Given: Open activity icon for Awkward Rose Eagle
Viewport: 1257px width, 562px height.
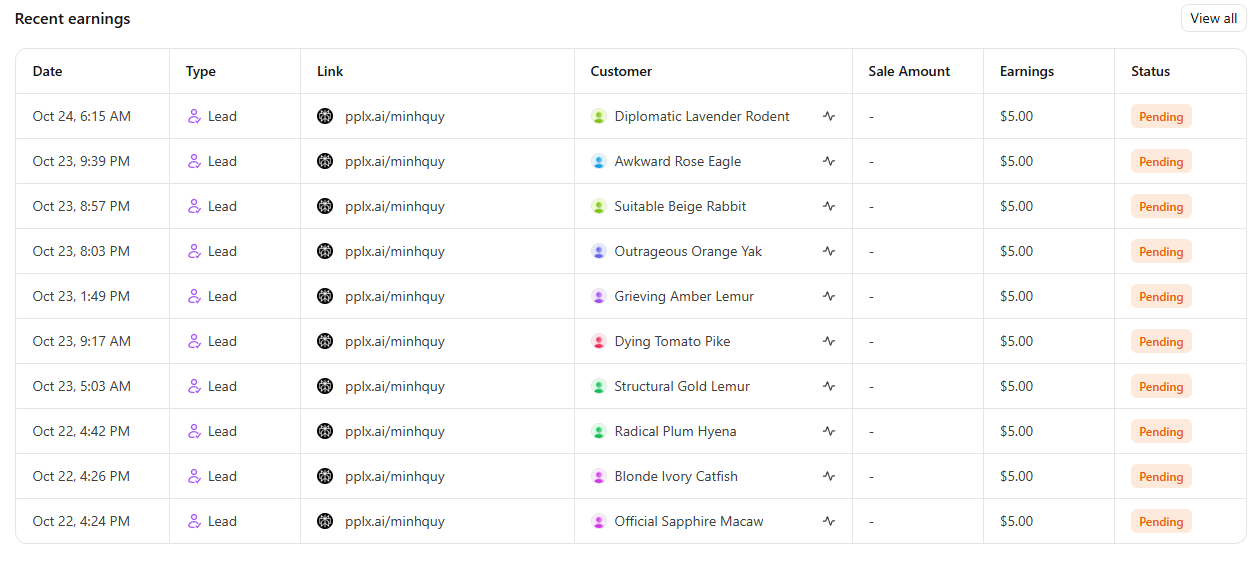Looking at the screenshot, I should [829, 161].
